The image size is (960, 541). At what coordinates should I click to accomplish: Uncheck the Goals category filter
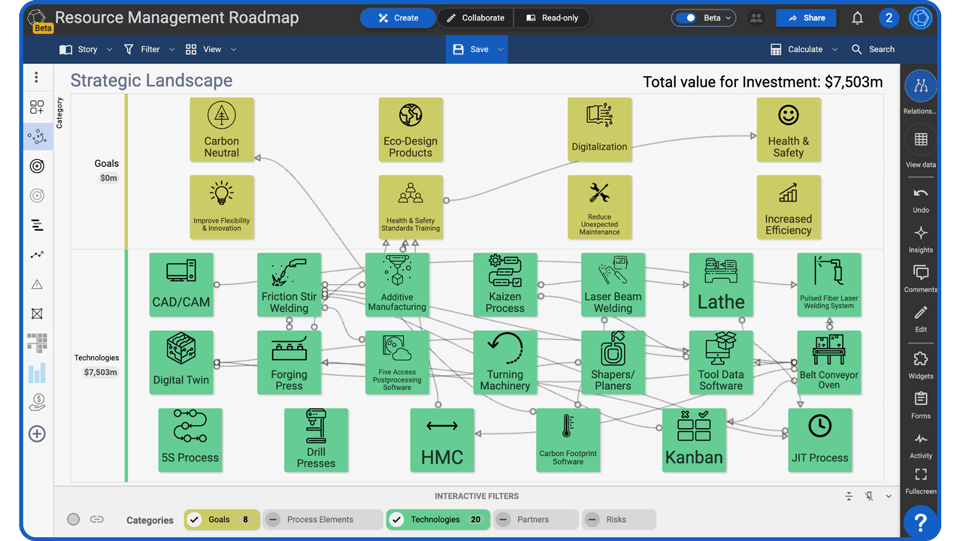point(195,520)
